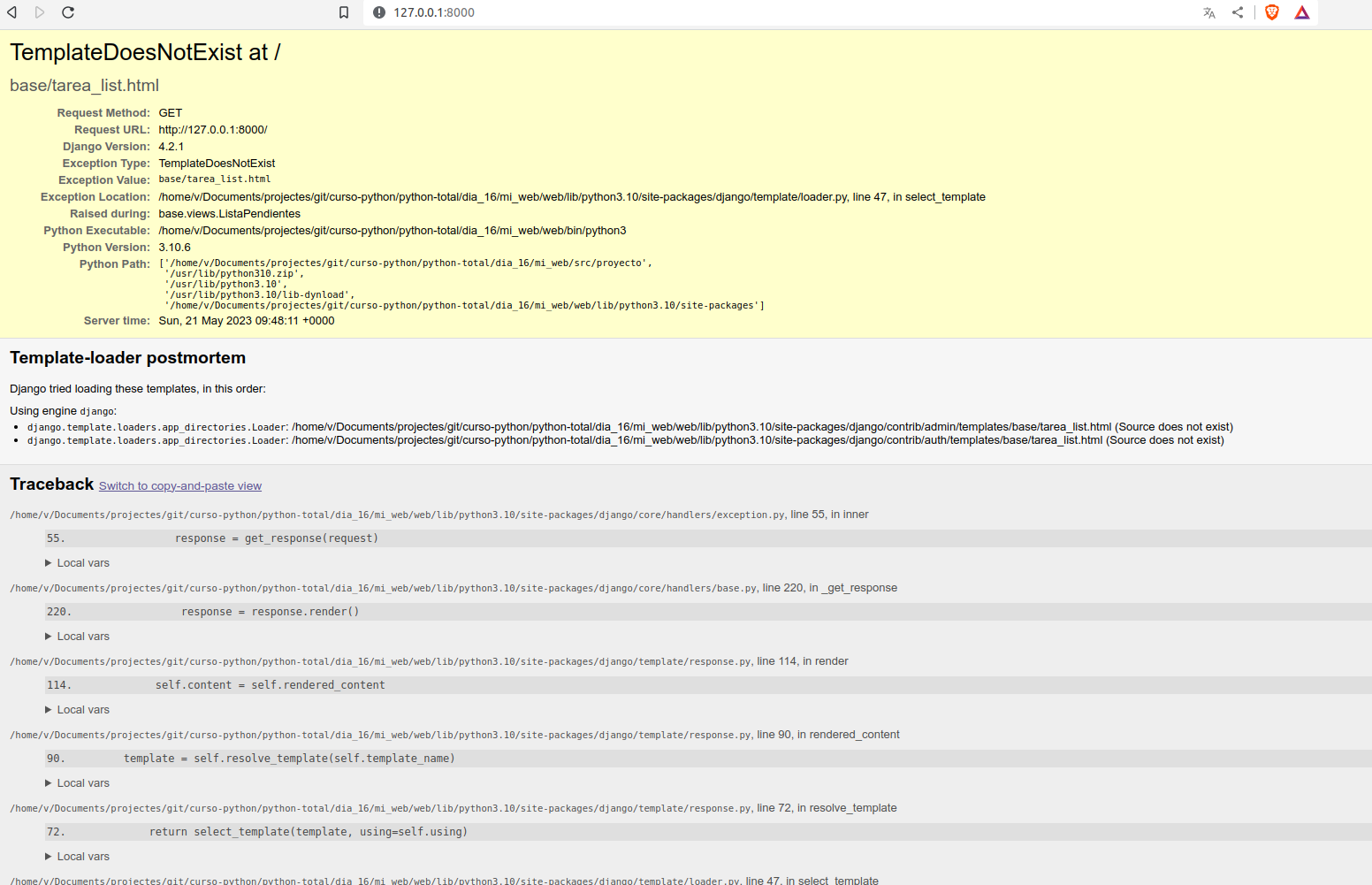
Task: Click the Brave Rewards triangle icon
Action: click(x=1302, y=12)
